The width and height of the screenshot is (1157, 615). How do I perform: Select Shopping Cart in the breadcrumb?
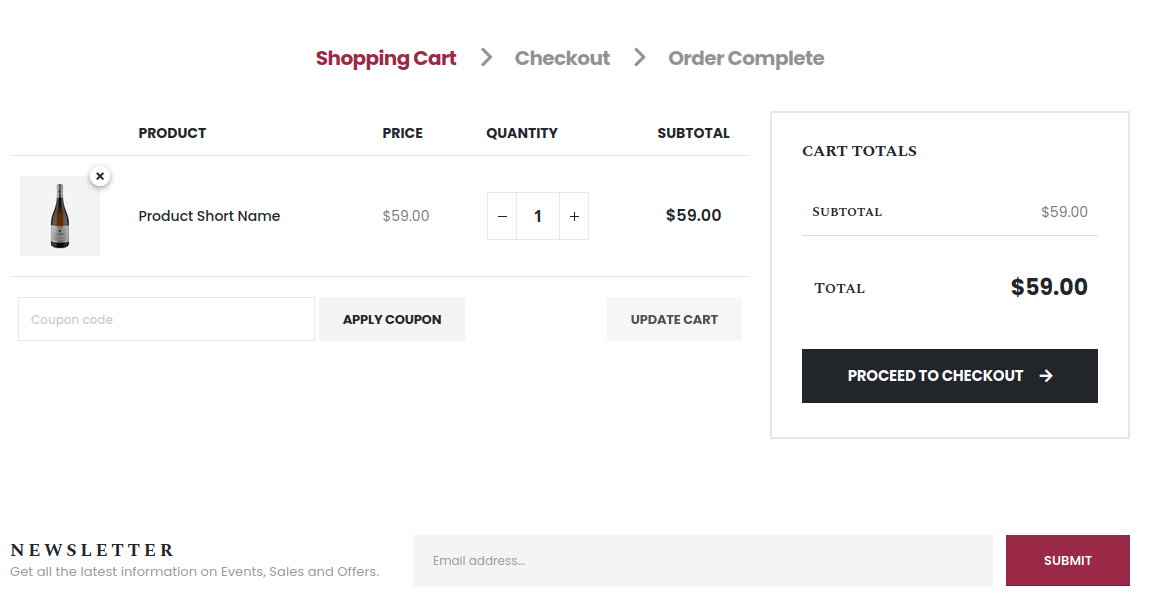click(386, 57)
